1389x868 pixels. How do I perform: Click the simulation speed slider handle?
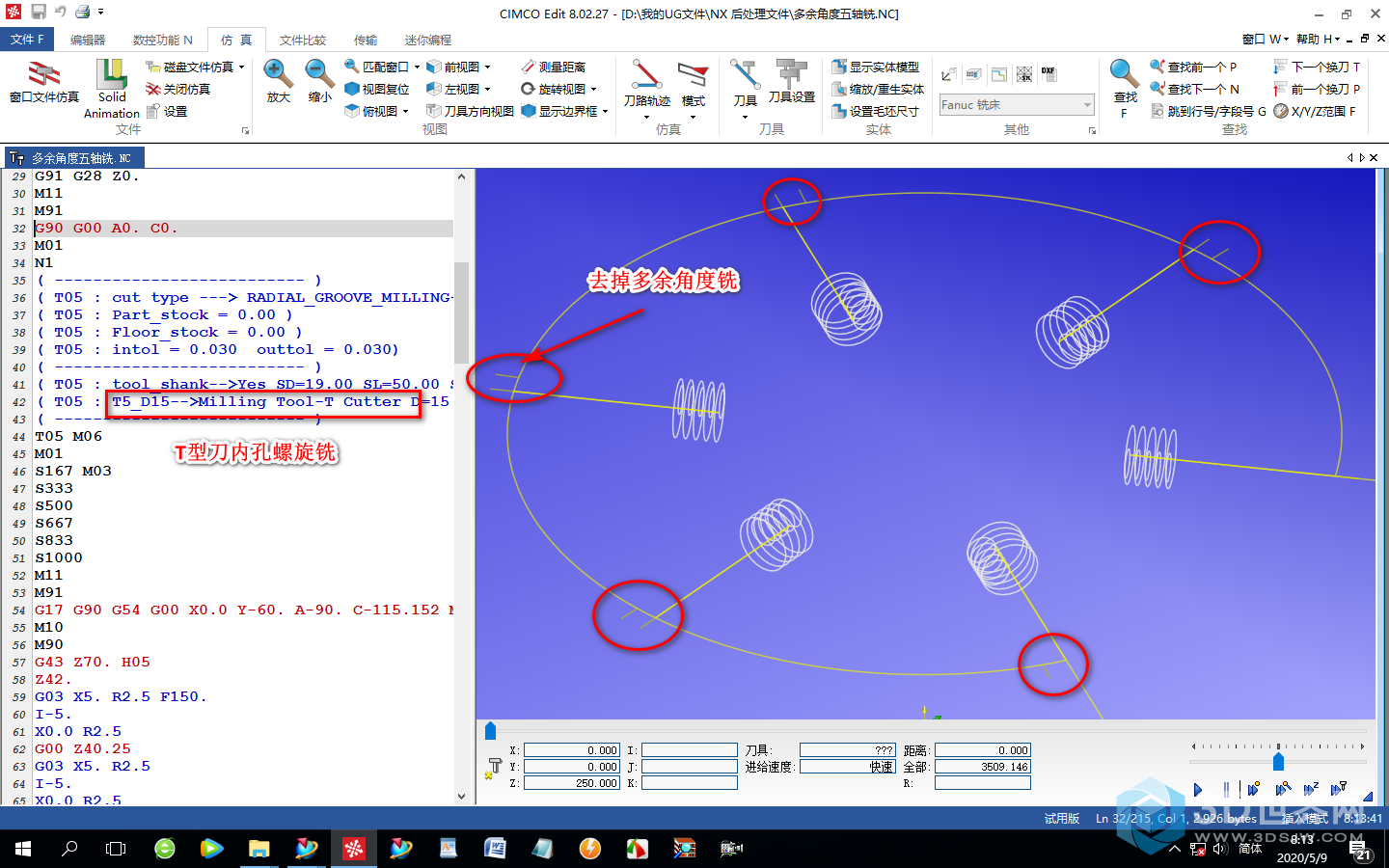(1278, 762)
